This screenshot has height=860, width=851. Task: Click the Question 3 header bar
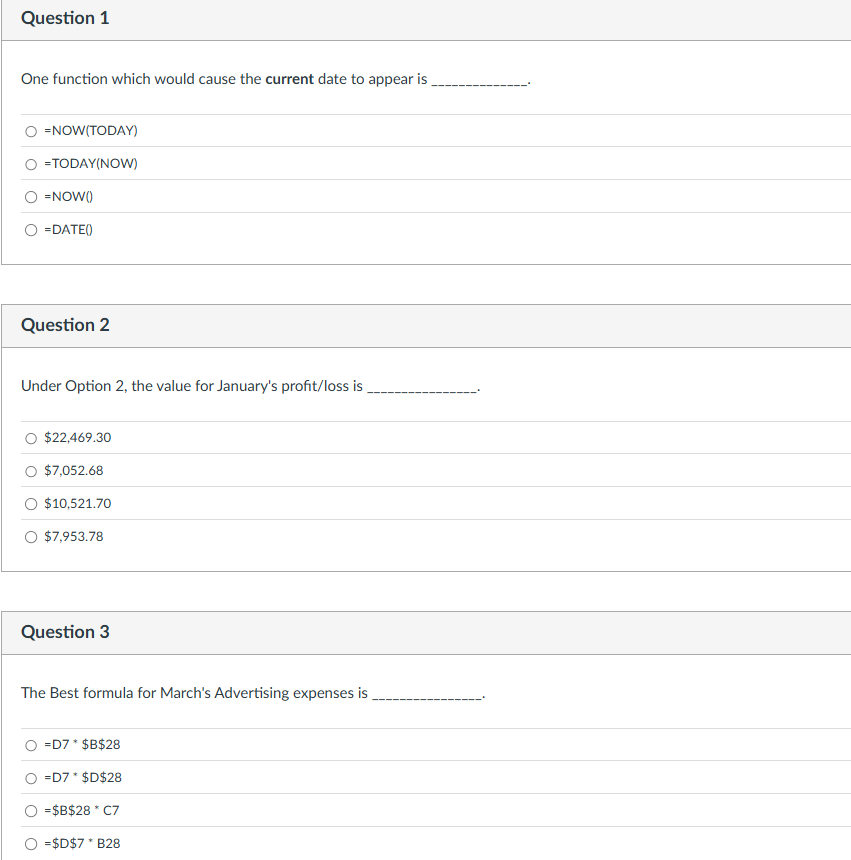66,631
